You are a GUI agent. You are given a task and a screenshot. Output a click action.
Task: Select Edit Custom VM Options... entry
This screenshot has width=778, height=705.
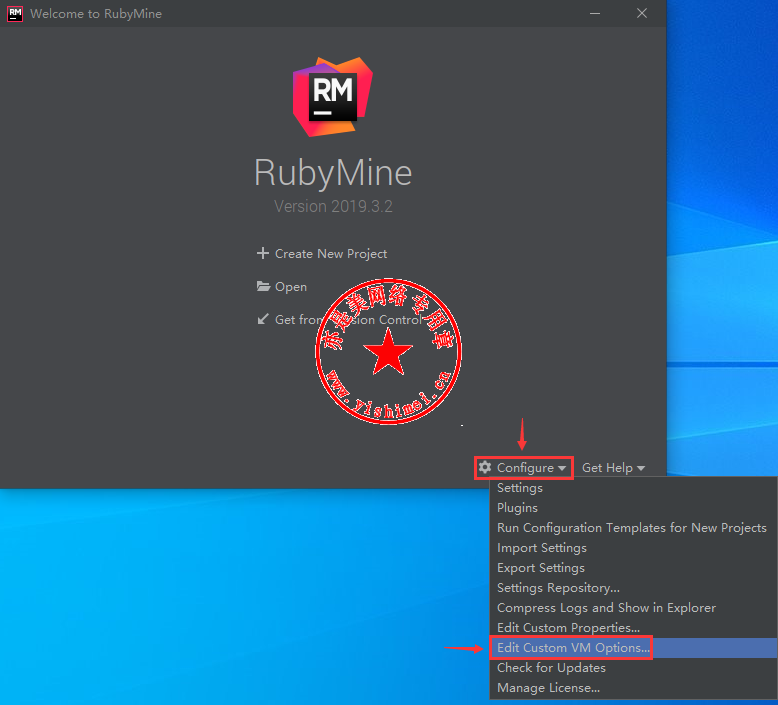[x=633, y=647]
